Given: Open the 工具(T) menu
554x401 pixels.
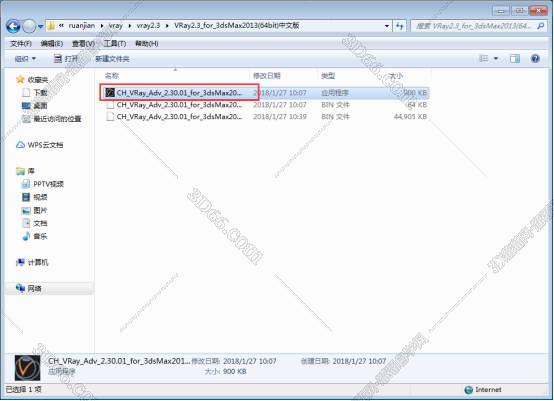Looking at the screenshot, I should coord(114,43).
